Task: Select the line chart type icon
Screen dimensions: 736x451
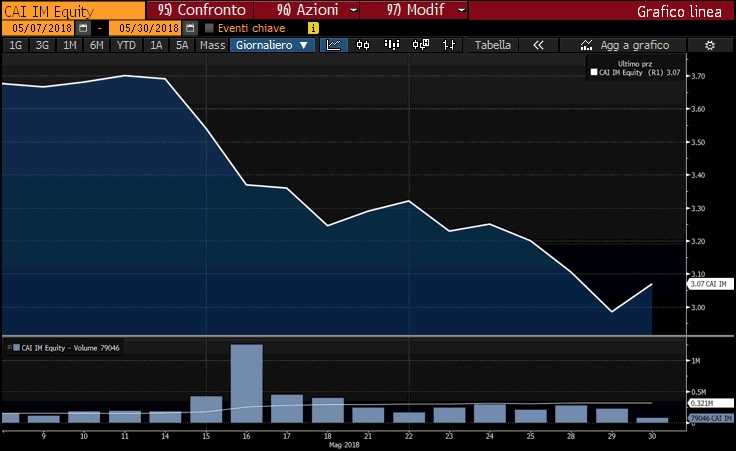Action: [x=334, y=45]
